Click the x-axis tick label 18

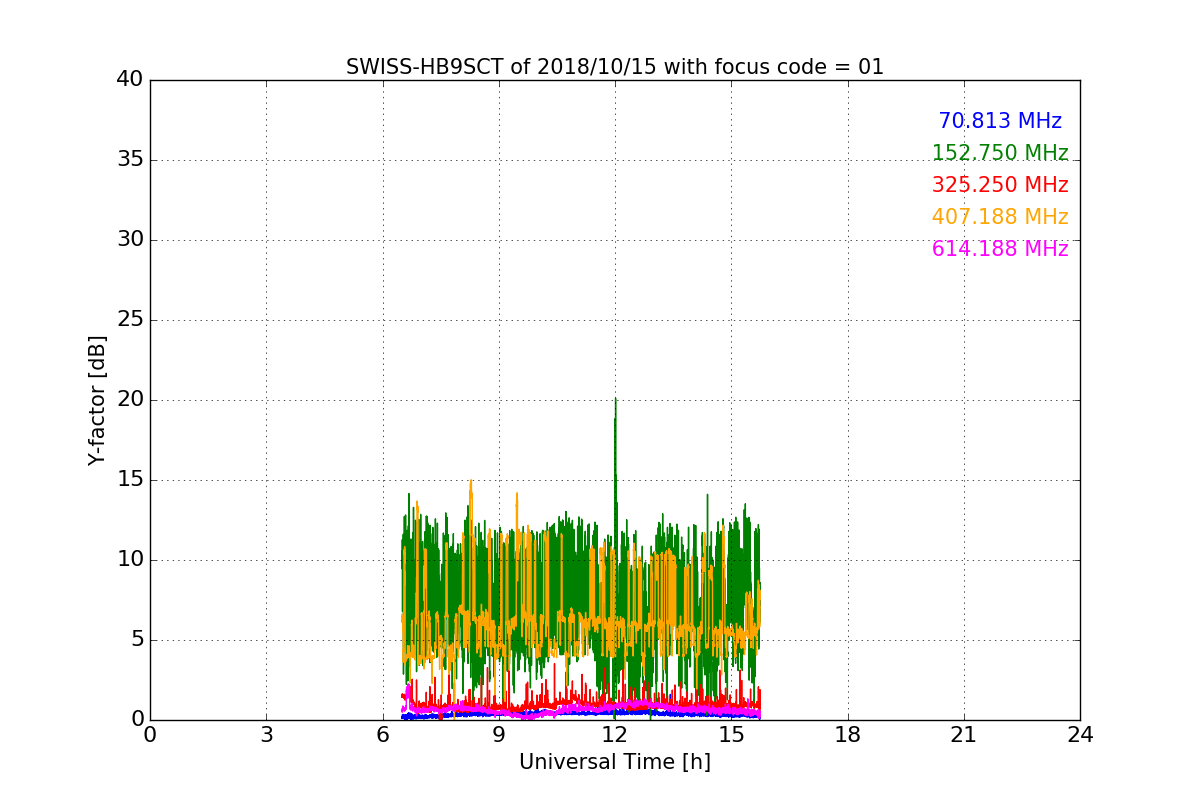(x=848, y=734)
